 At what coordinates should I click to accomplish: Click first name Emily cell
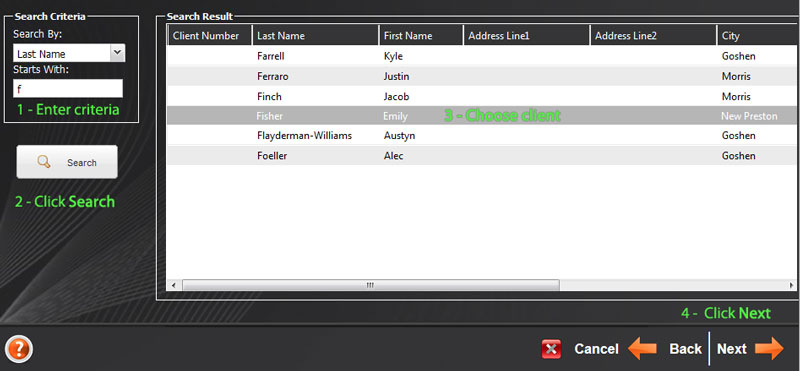tap(395, 116)
